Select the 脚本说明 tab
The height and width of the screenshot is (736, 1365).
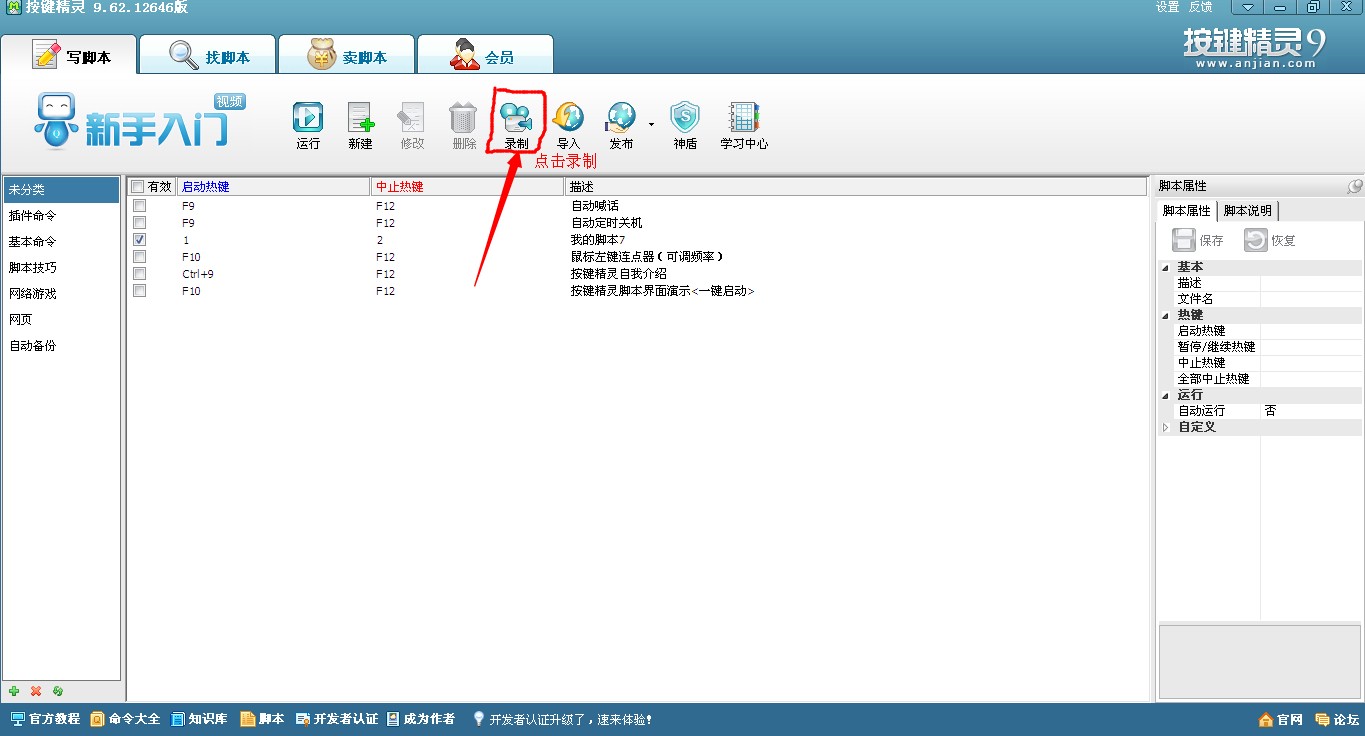(1248, 211)
